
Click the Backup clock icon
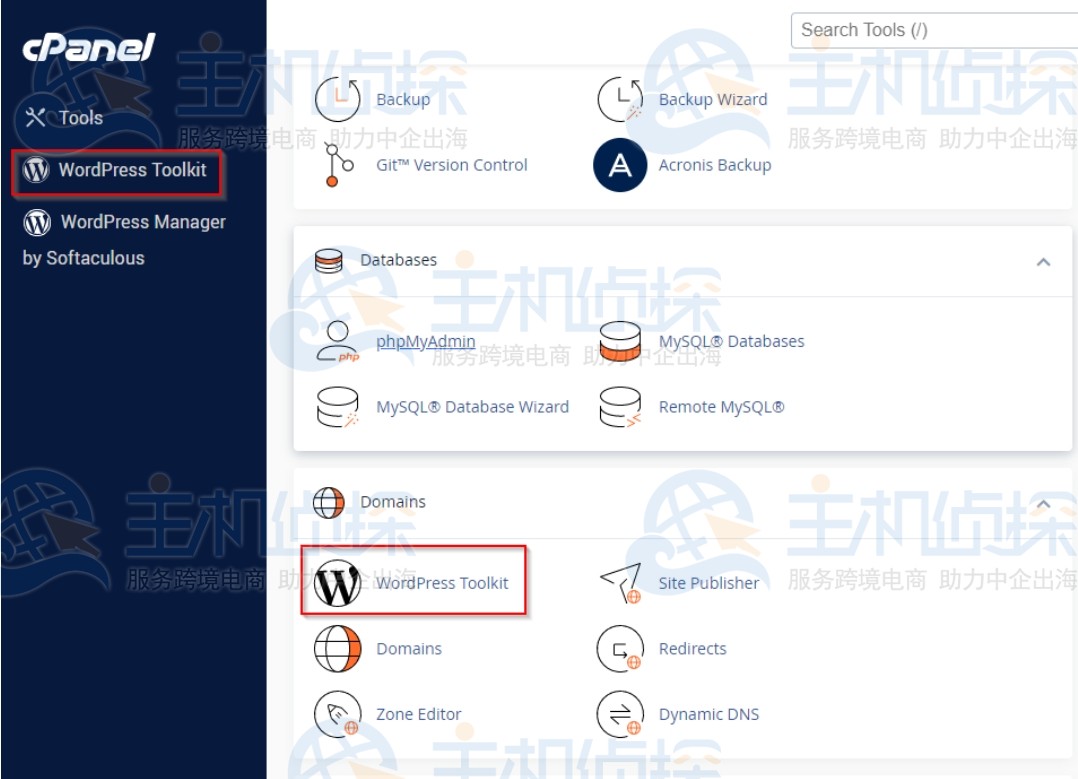339,99
